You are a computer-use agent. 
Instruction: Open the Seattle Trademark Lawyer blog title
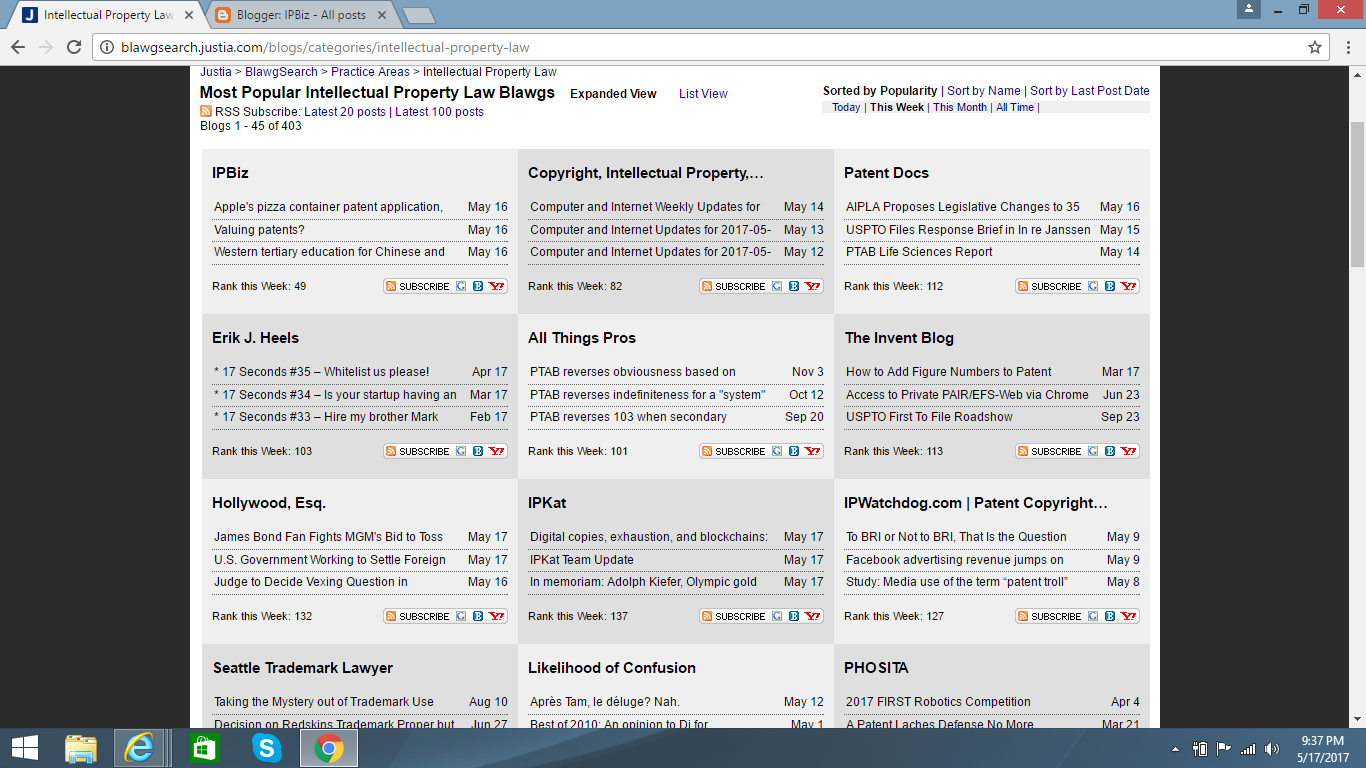pyautogui.click(x=303, y=668)
